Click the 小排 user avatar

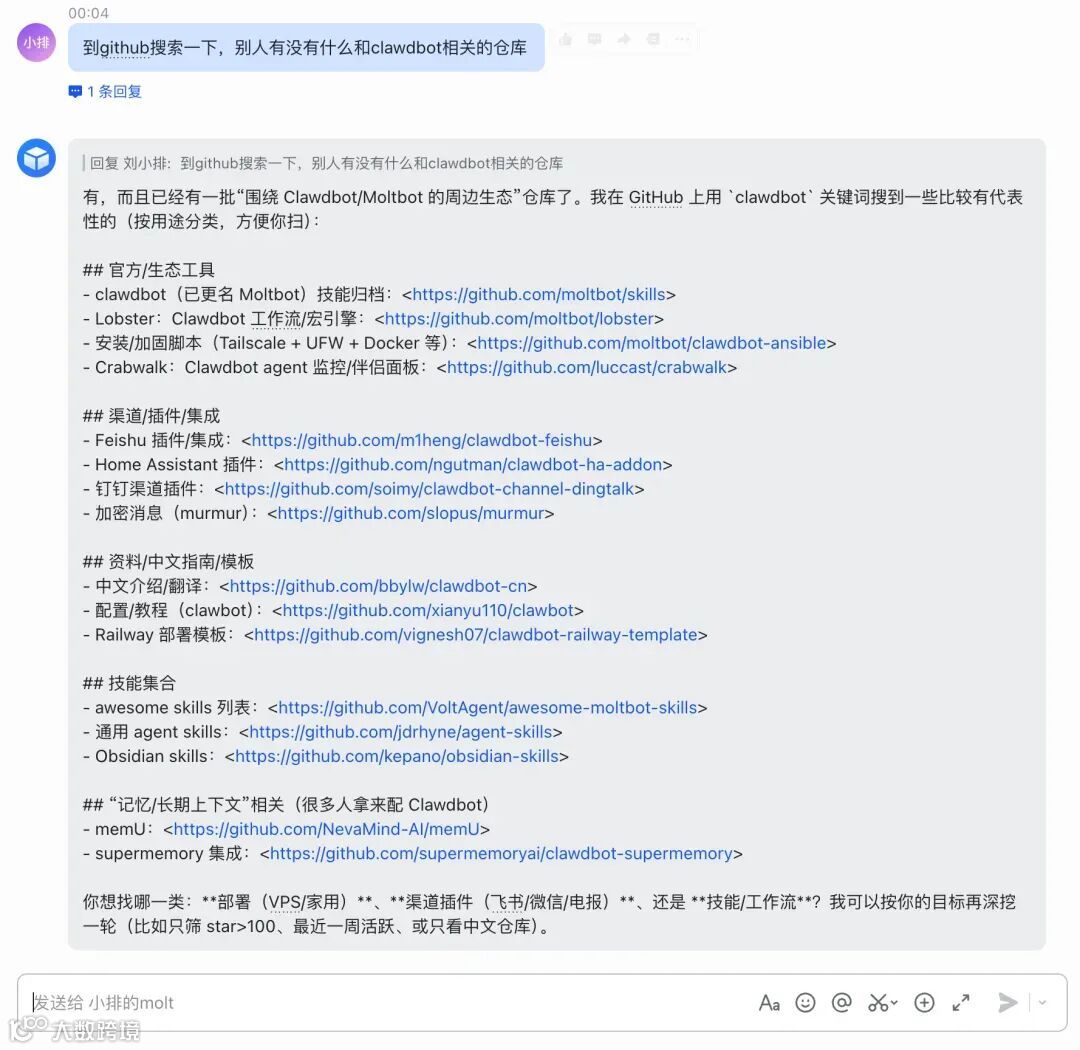pos(36,43)
